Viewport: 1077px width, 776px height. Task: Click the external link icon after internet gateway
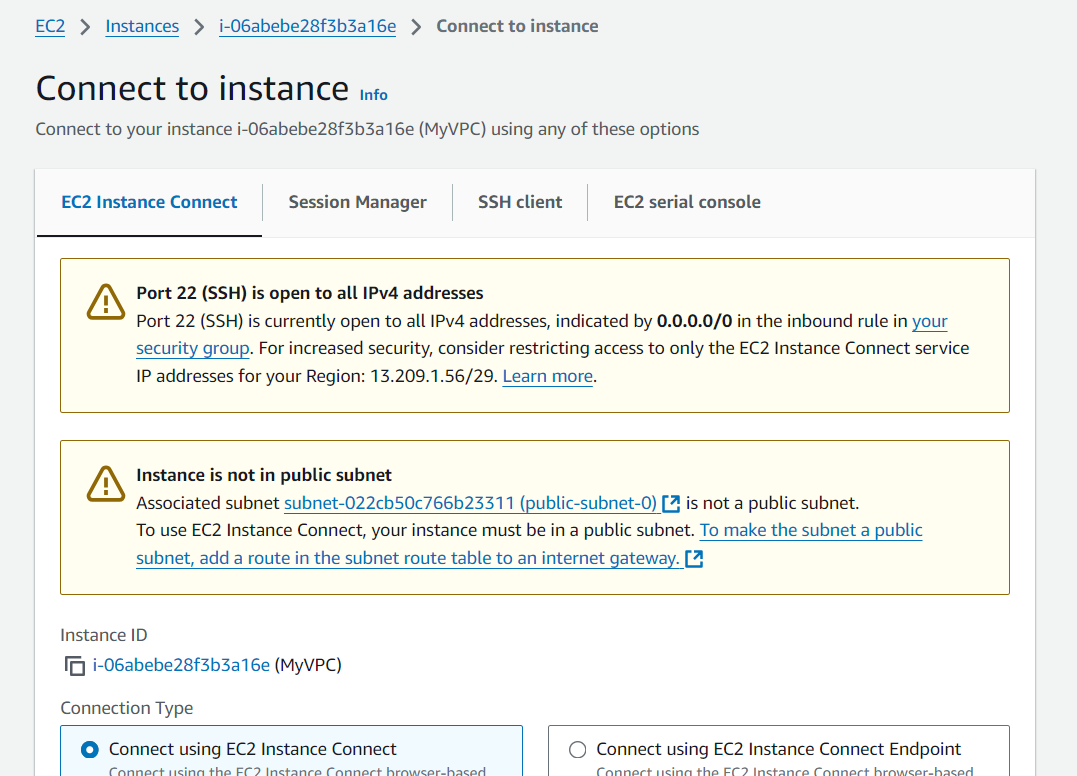694,558
